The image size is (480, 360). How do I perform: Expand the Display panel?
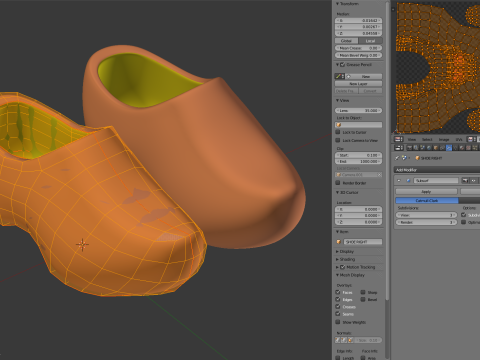[x=337, y=251]
